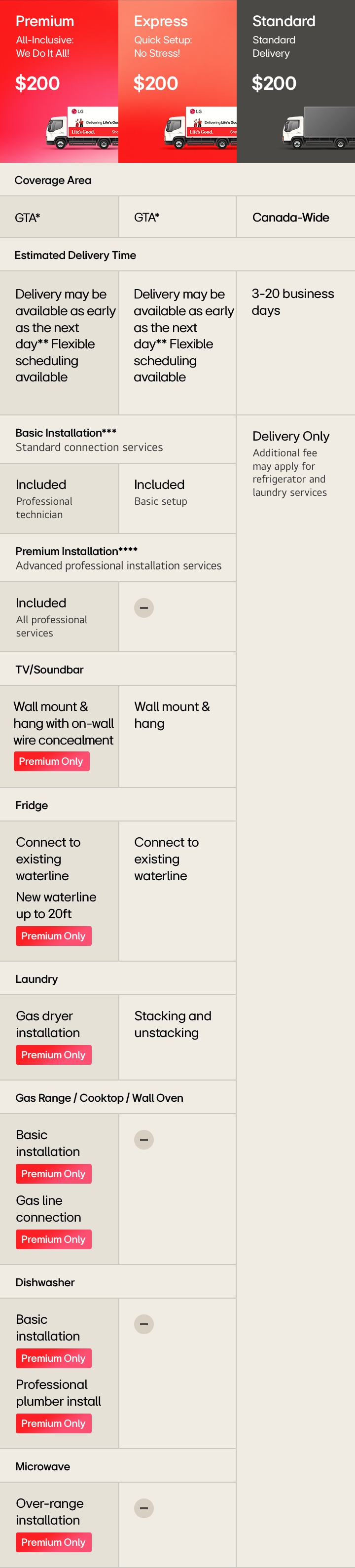Click the minus icon in Dishwasher section
This screenshot has width=355, height=1568.
144,1324
